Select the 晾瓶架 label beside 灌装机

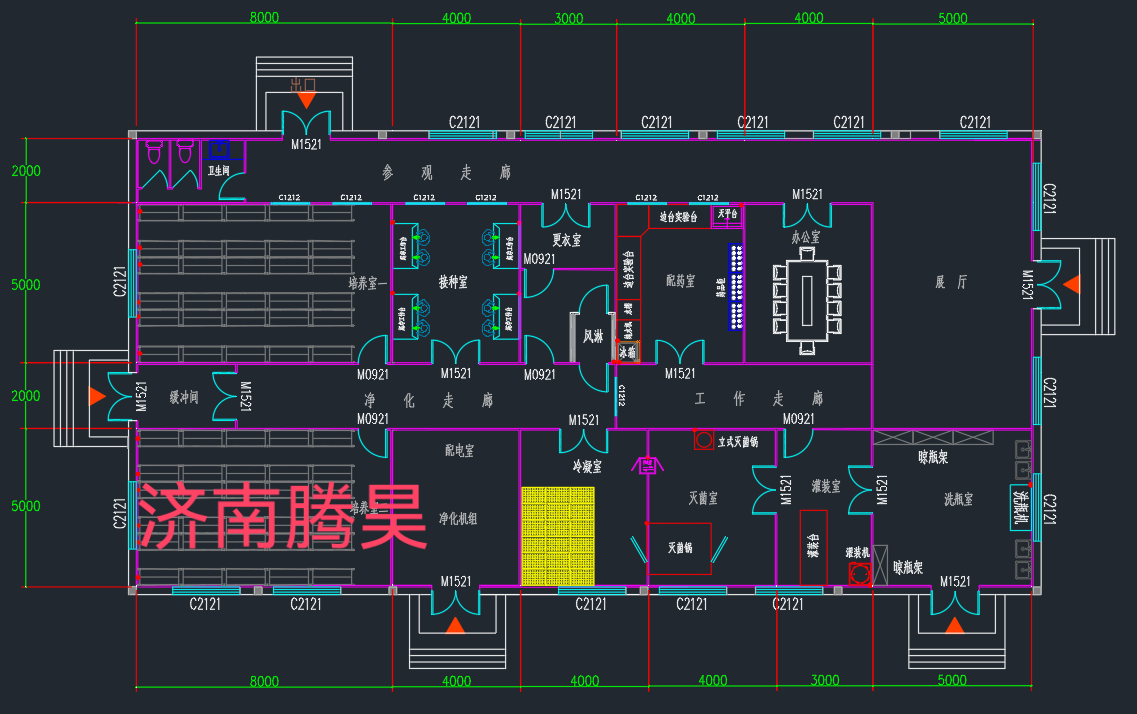click(908, 568)
